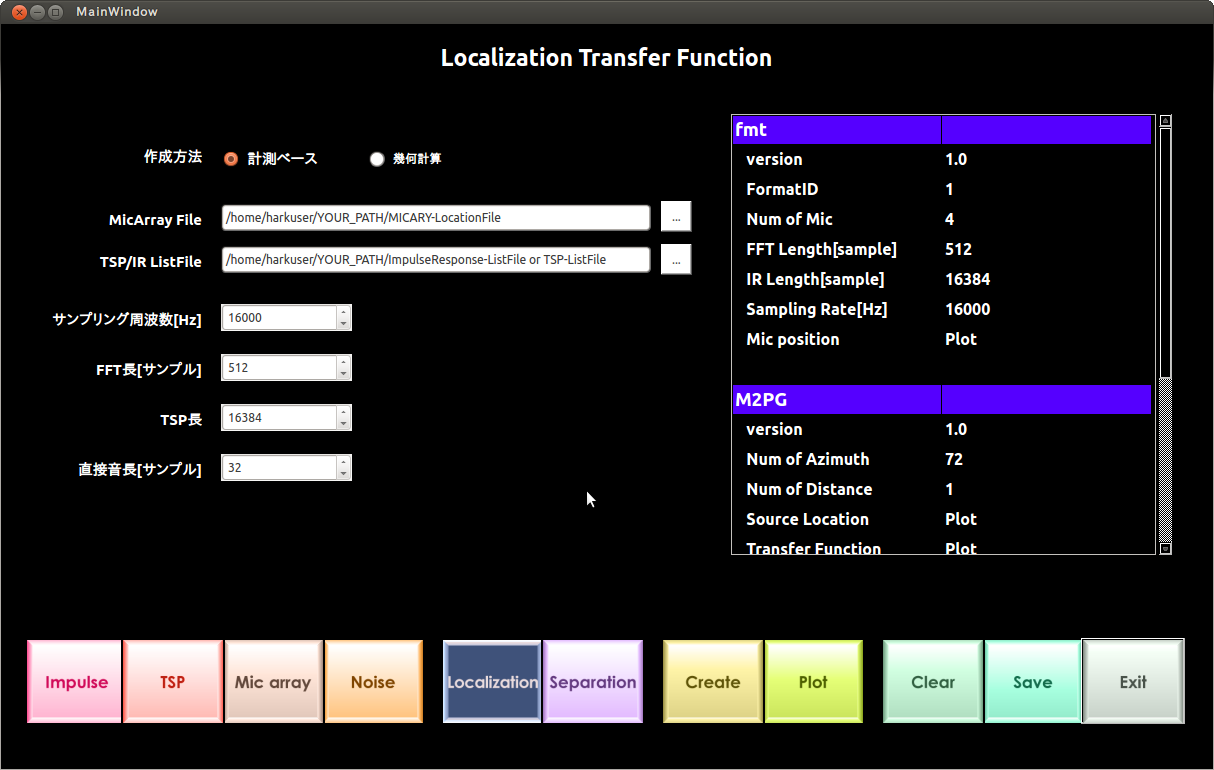The width and height of the screenshot is (1214, 770).
Task: Decrease FFT length using stepper down arrow
Action: [x=345, y=372]
